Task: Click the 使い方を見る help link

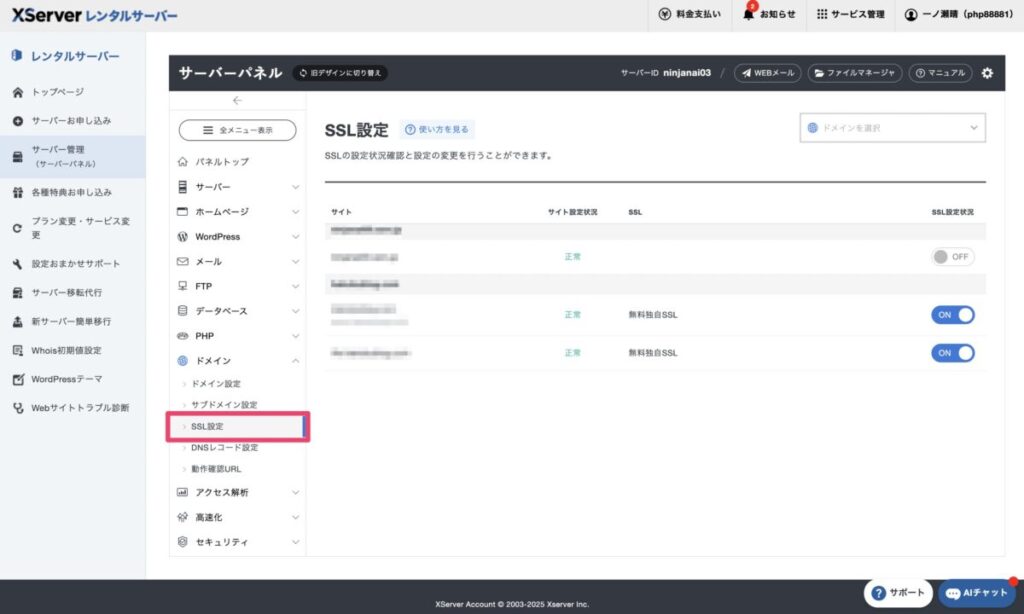Action: click(437, 129)
